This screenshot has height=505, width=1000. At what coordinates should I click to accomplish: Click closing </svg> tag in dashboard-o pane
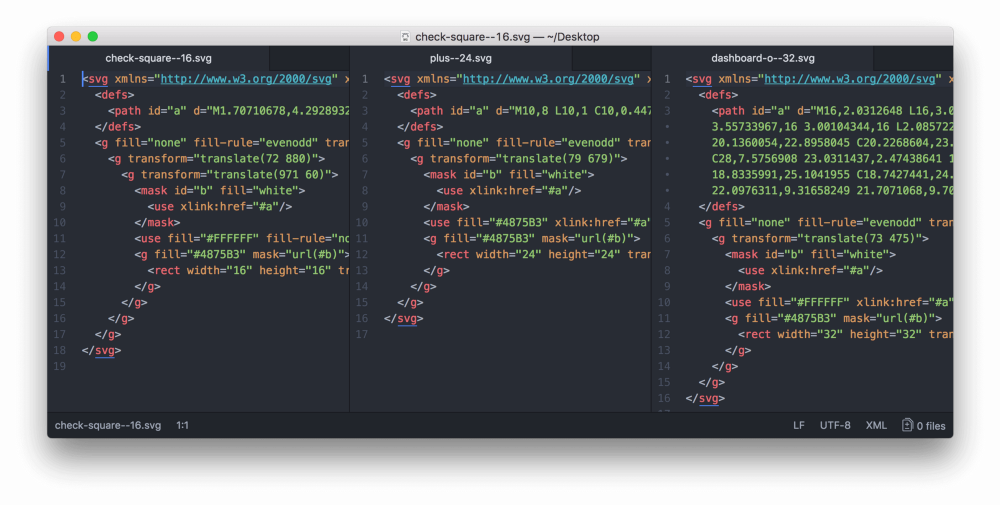pos(705,398)
